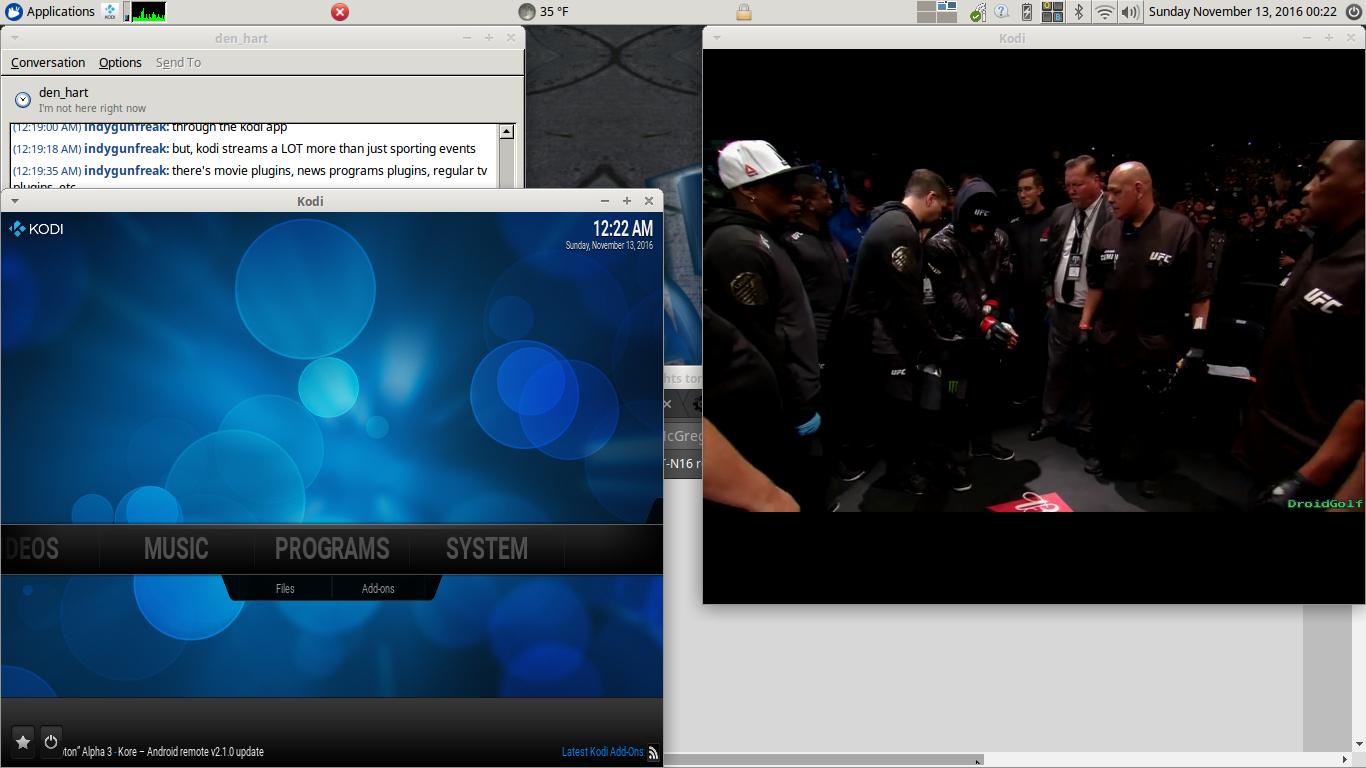Click the 'I'm not here right now' status
Viewport: 1366px width, 768px height.
point(92,108)
